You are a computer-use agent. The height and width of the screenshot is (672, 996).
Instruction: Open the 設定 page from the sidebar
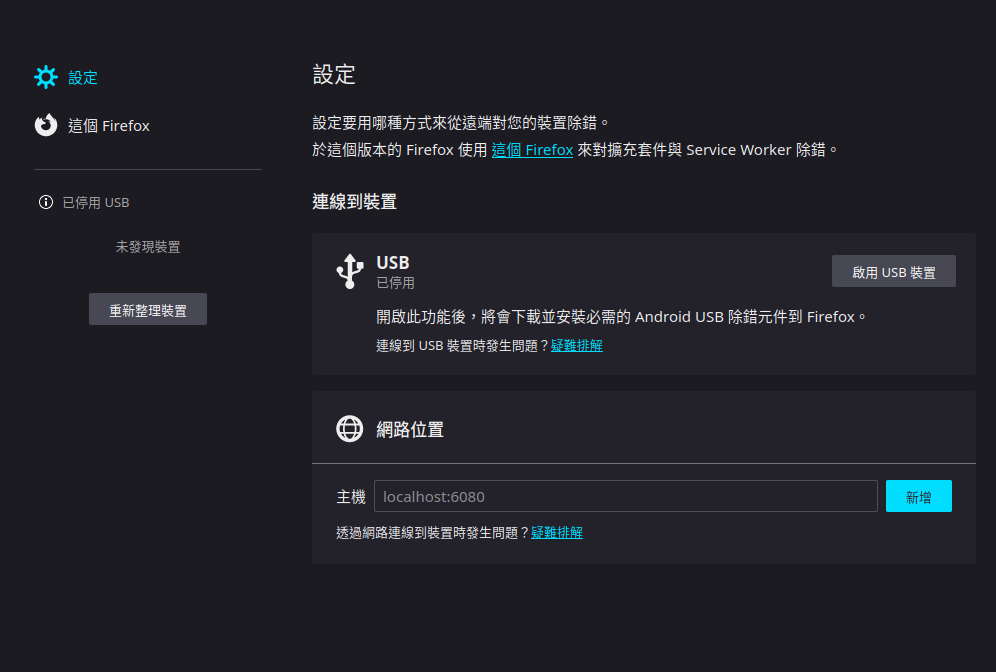pyautogui.click(x=83, y=78)
